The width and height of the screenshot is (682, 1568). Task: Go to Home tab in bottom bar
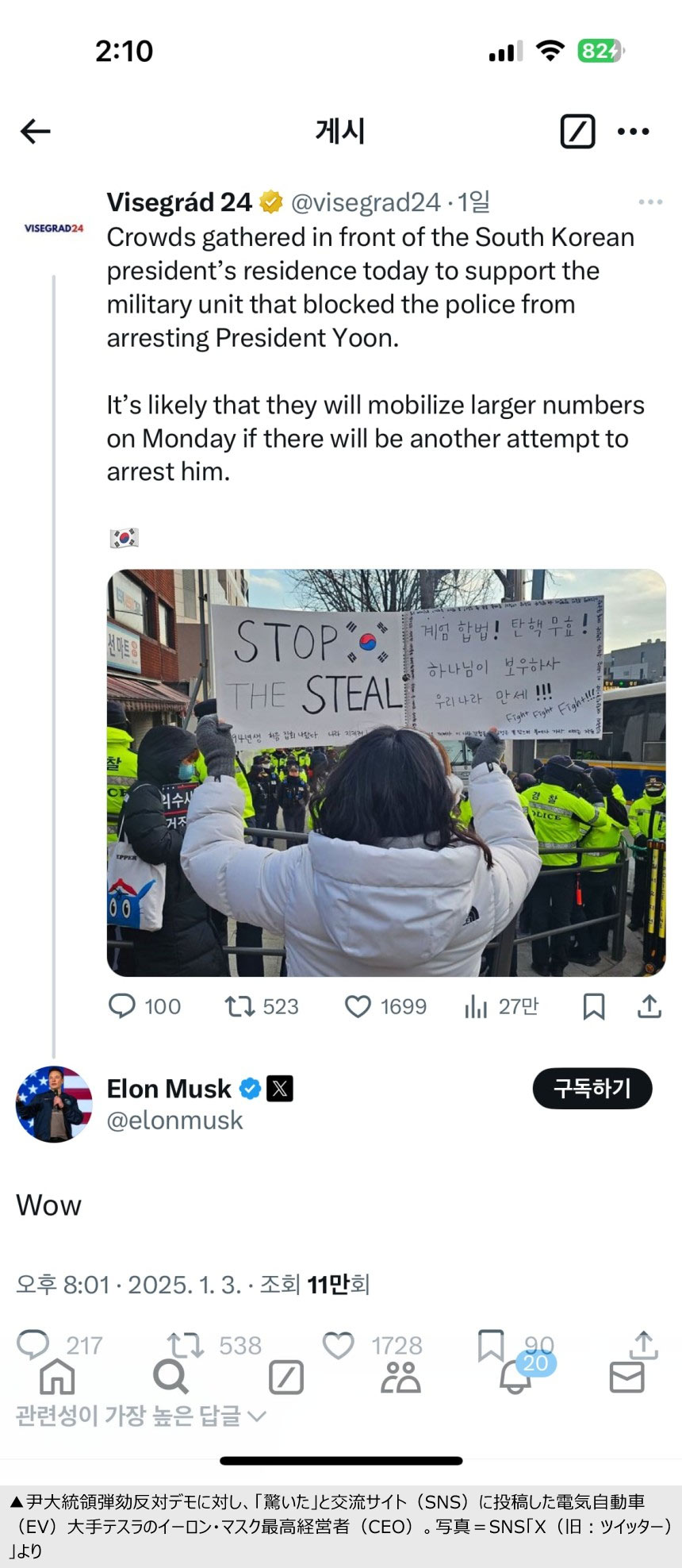57,1377
